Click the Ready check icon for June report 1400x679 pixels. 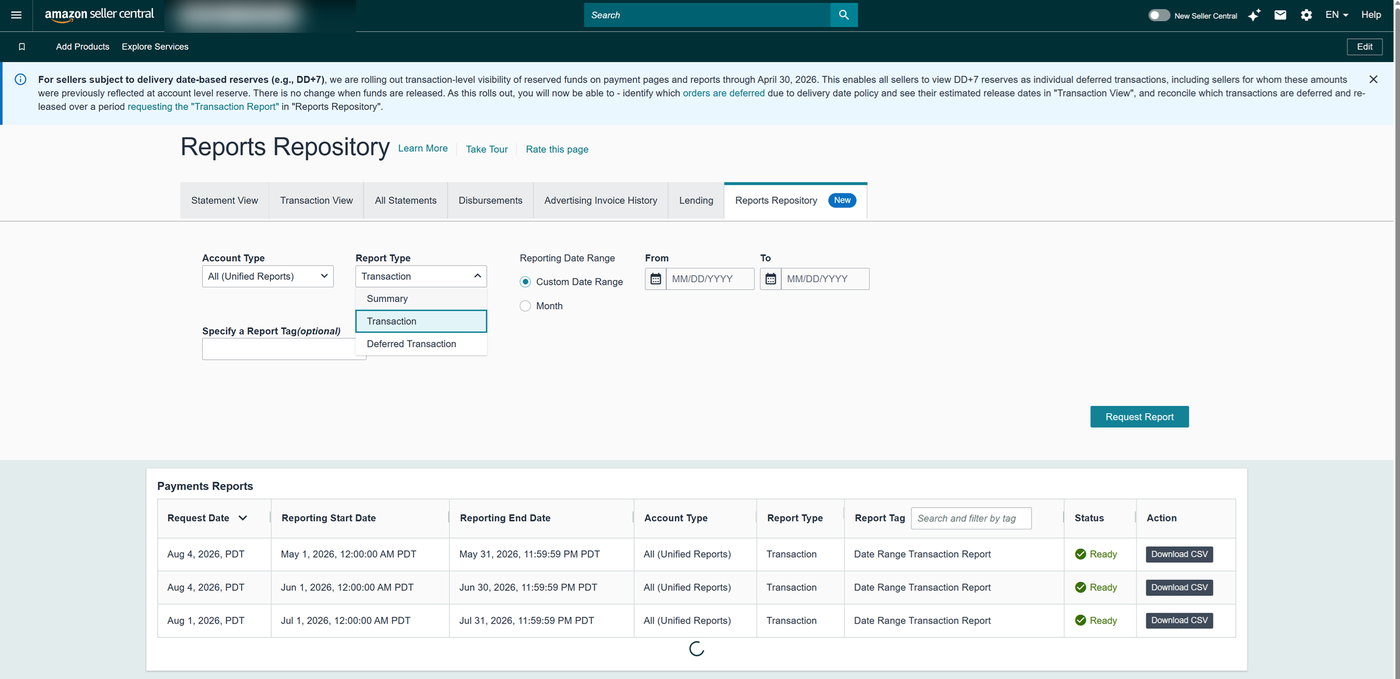pyautogui.click(x=1080, y=587)
